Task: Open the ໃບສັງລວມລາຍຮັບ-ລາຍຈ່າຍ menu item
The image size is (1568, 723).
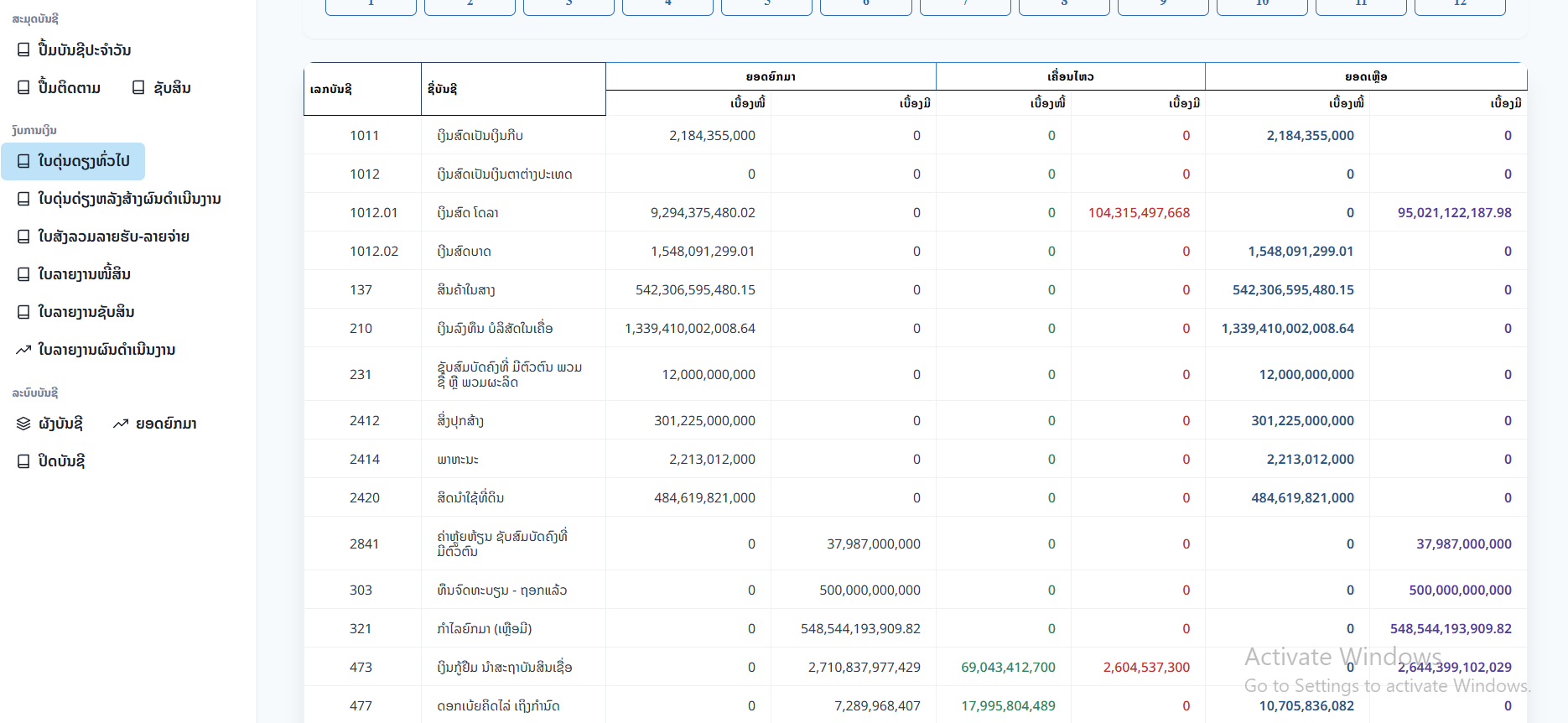Action: 113,237
